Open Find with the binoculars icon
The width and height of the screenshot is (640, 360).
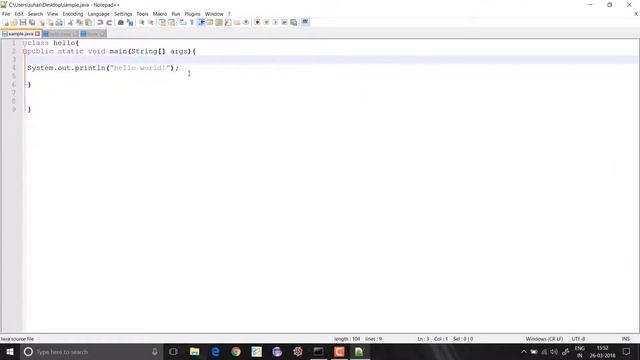tap(121, 22)
